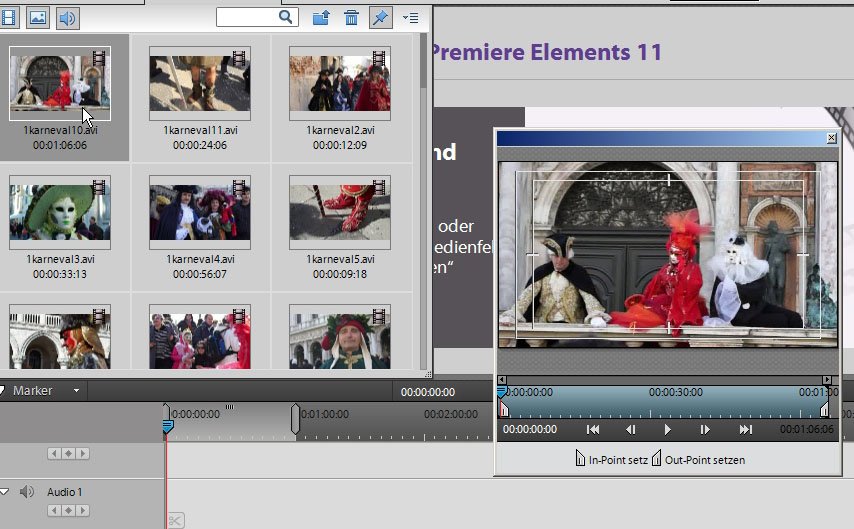Click the out-point handle on preview timeline
This screenshot has width=854, height=529.
click(825, 409)
